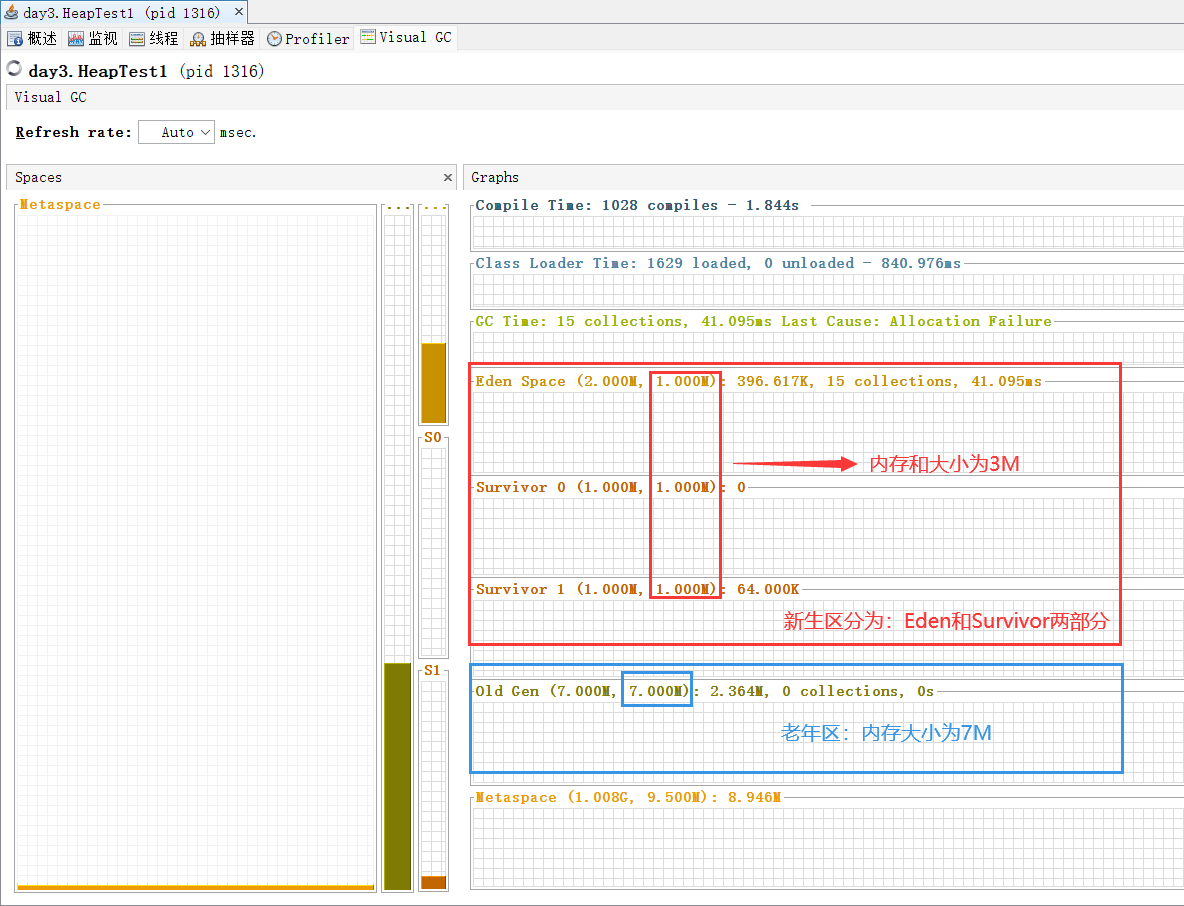Click the 线程 threads icon
Viewport: 1184px width, 906px height.
137,39
